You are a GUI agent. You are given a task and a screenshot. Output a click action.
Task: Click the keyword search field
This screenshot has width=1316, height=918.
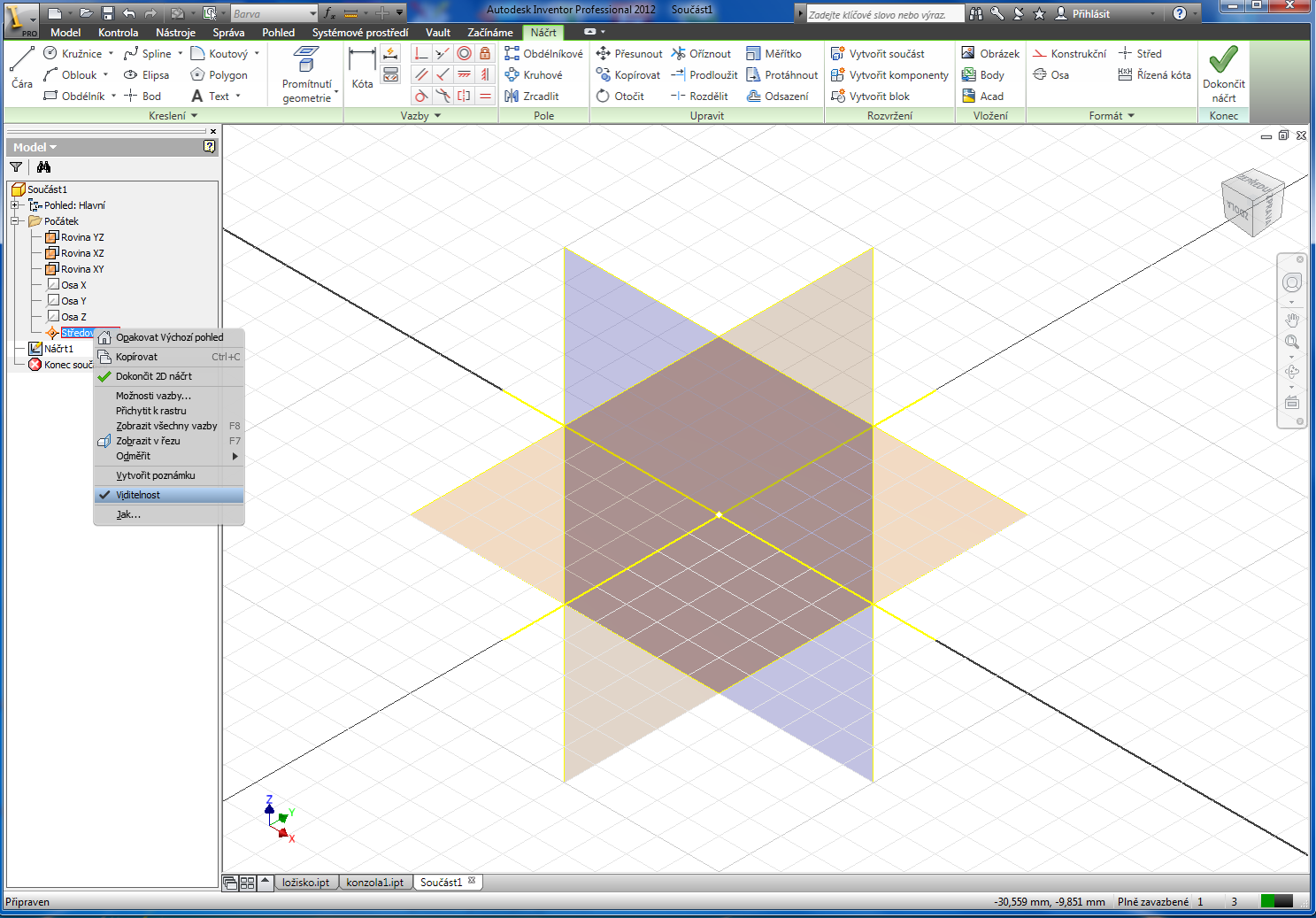coord(883,14)
